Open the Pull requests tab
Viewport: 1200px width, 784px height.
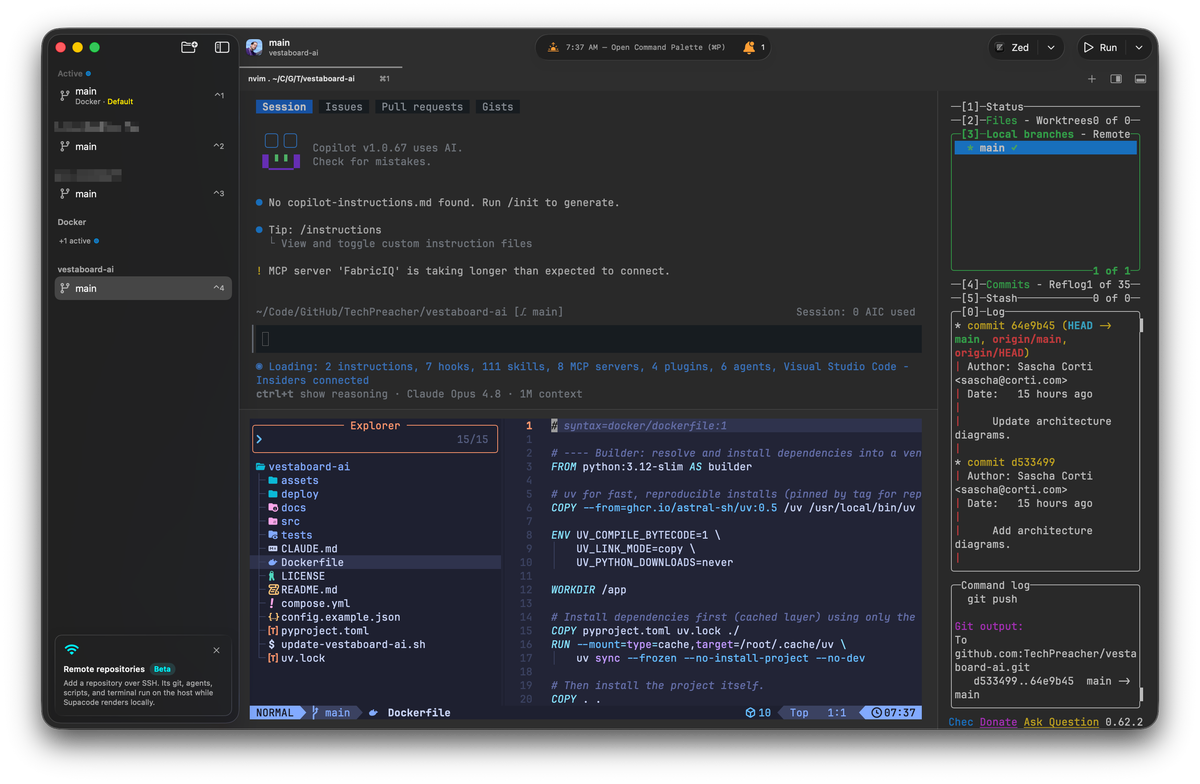tap(422, 107)
